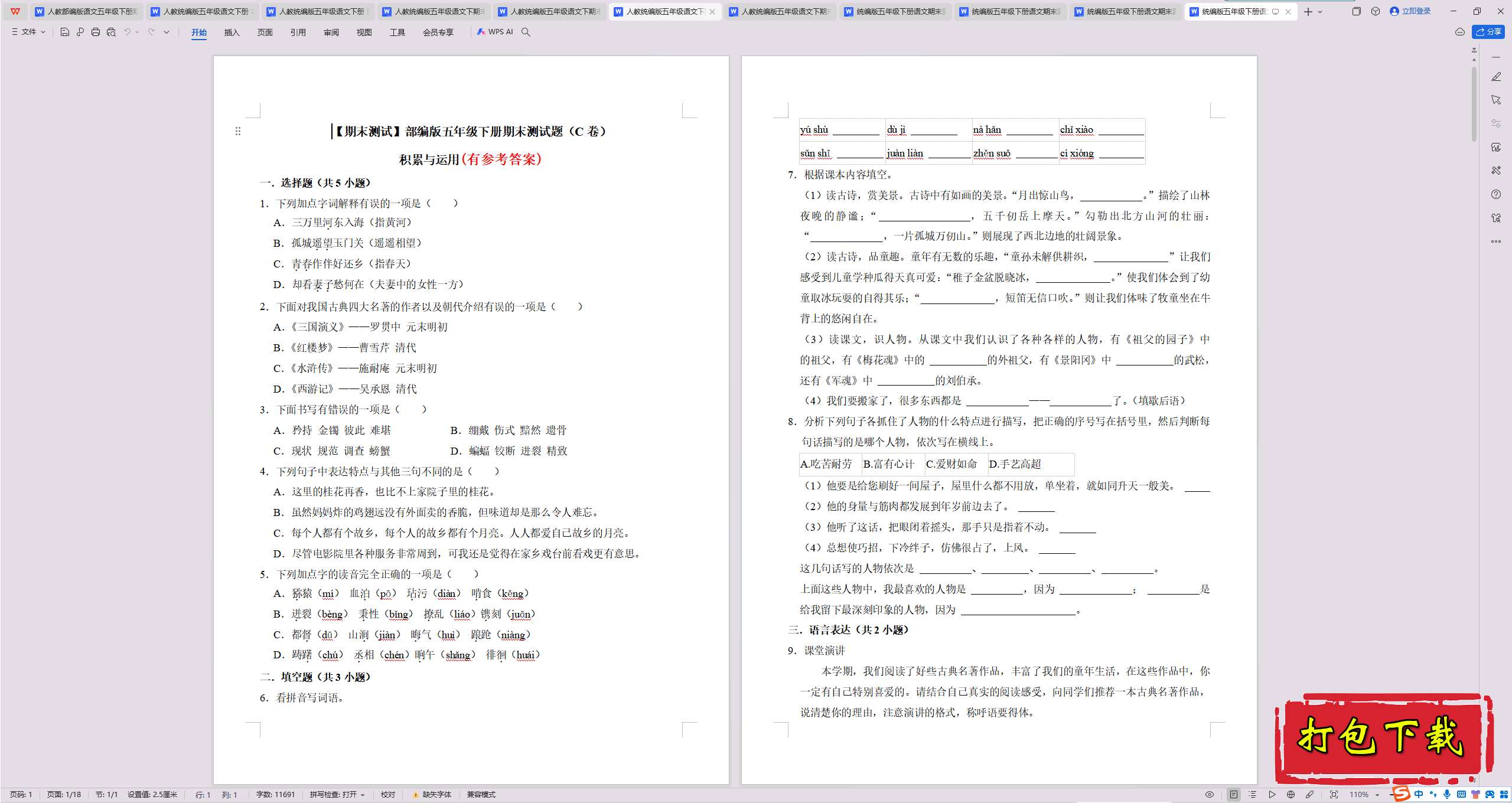The width and height of the screenshot is (1512, 803).
Task: Click the globe web layout icon
Action: [x=1291, y=795]
